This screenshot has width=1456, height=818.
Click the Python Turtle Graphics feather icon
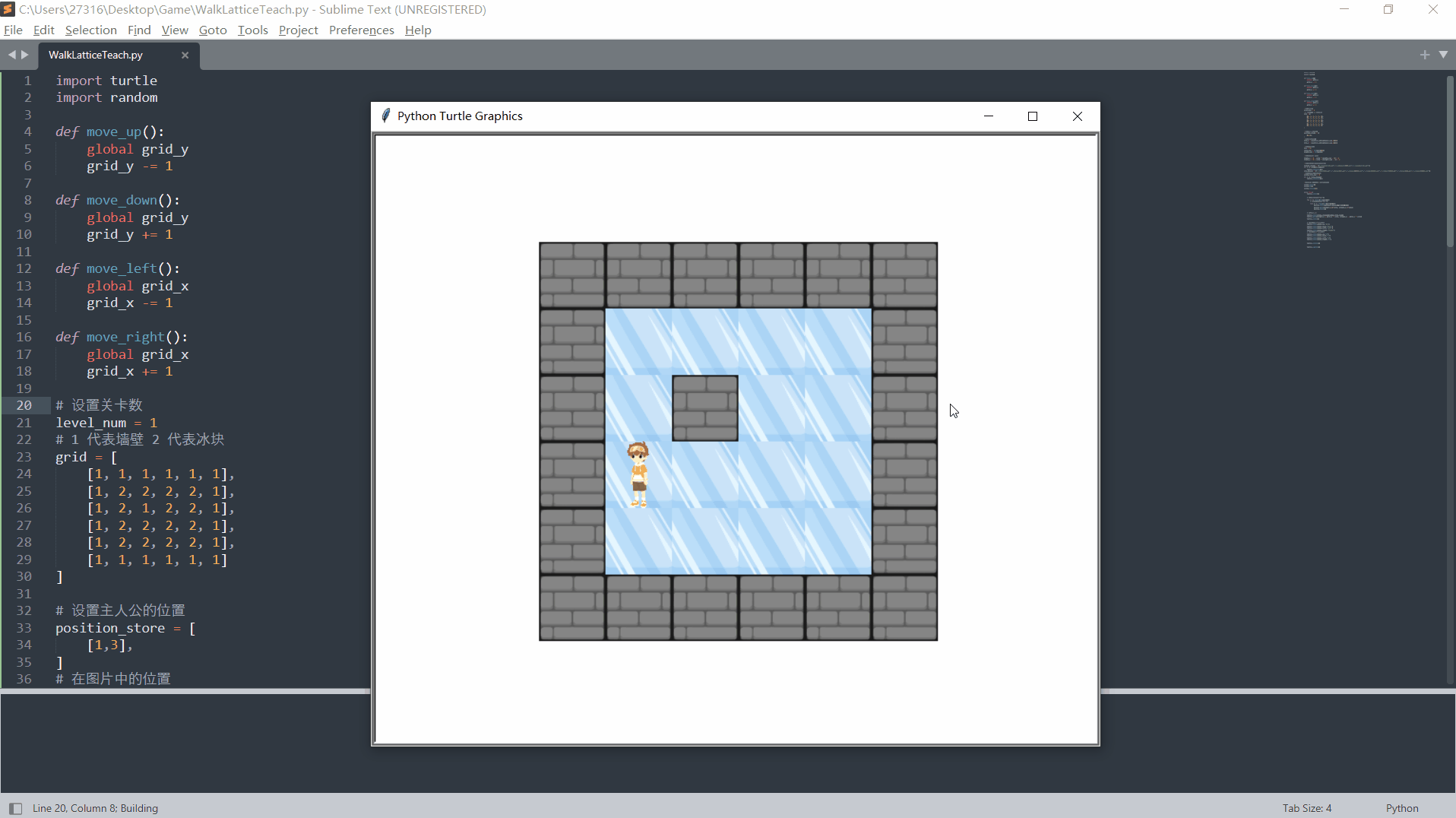385,116
